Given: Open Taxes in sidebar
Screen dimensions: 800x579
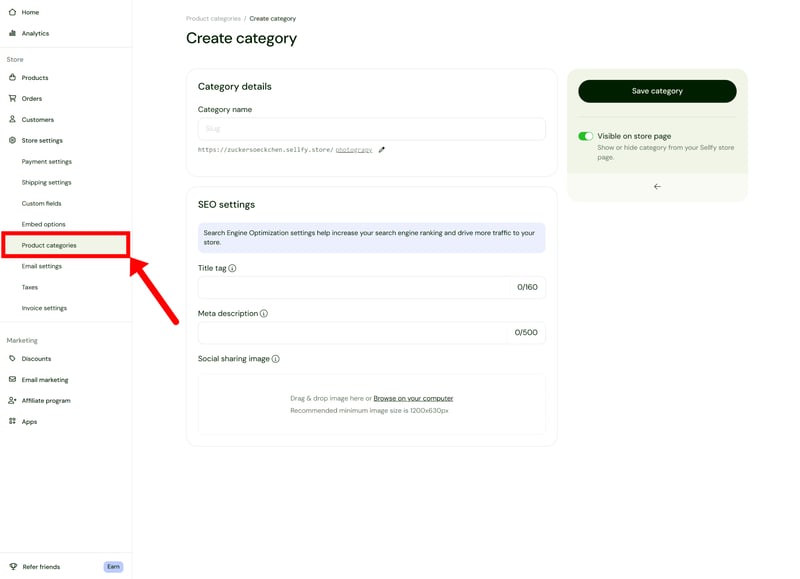Looking at the screenshot, I should click(30, 287).
